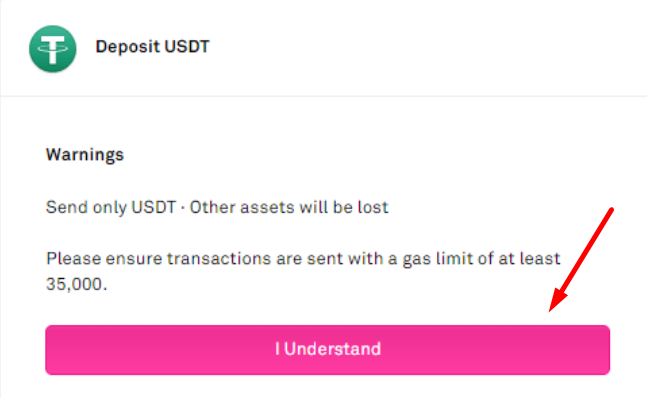Click the white T symbol in logo

pyautogui.click(x=52, y=49)
